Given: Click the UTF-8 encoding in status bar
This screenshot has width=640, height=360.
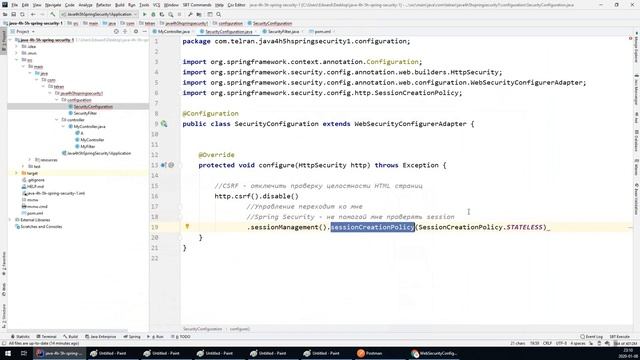Looking at the screenshot, I should 561,343.
